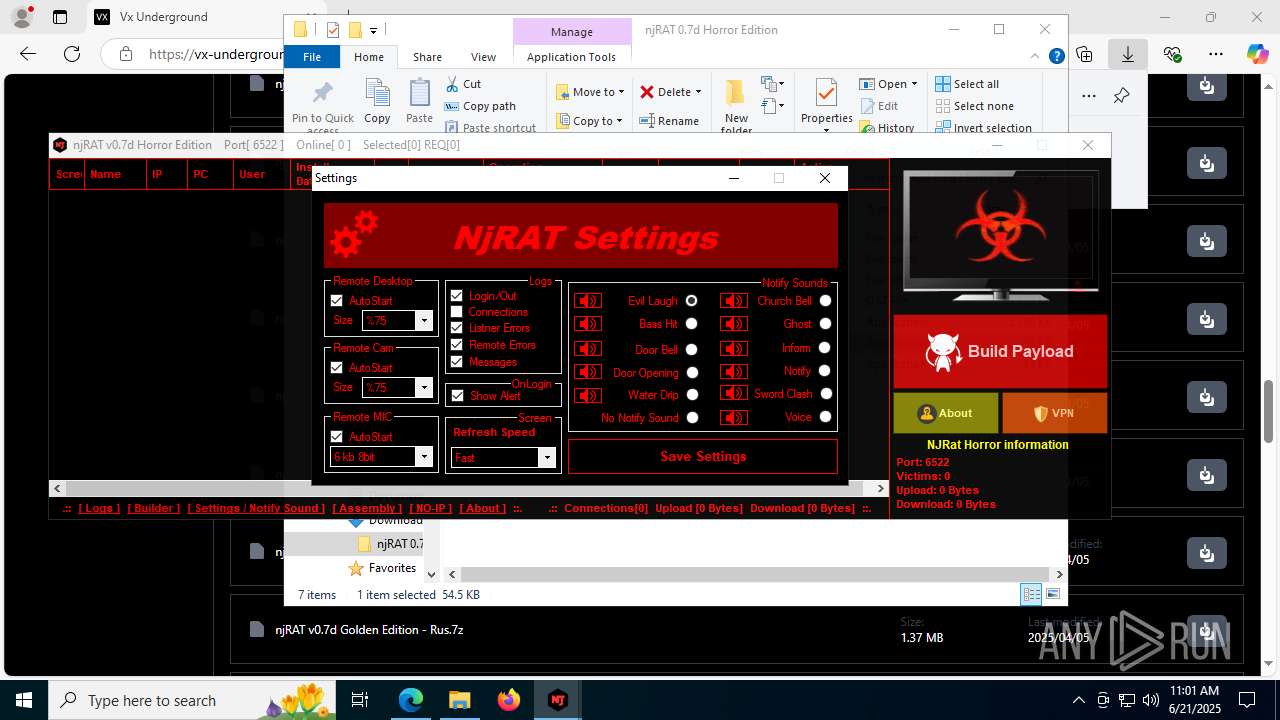1280x720 pixels.
Task: Play the Water Drip sound preview
Action: [588, 394]
